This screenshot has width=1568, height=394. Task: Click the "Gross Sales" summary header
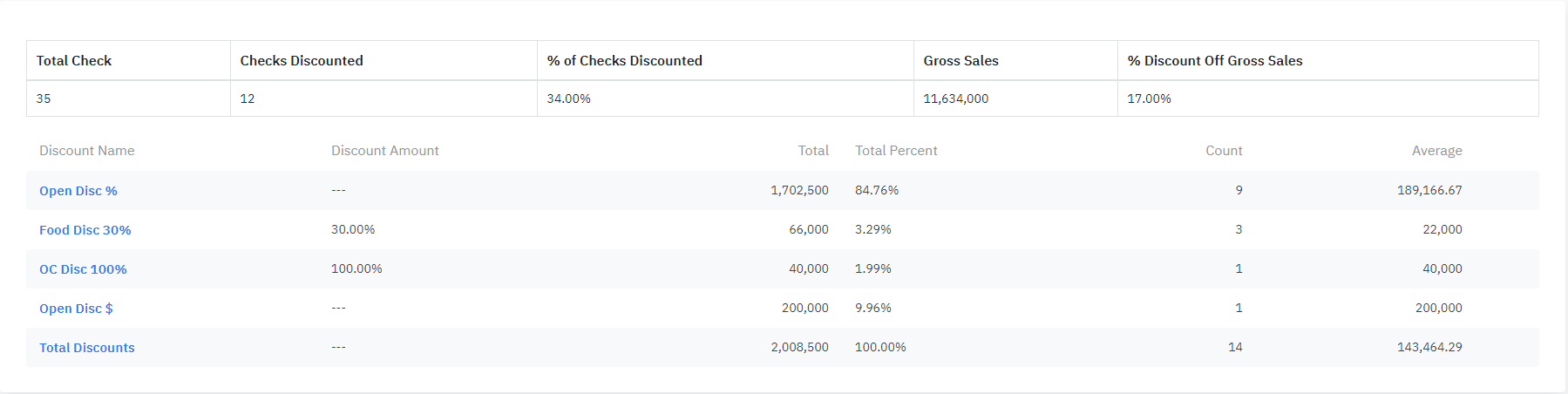960,61
